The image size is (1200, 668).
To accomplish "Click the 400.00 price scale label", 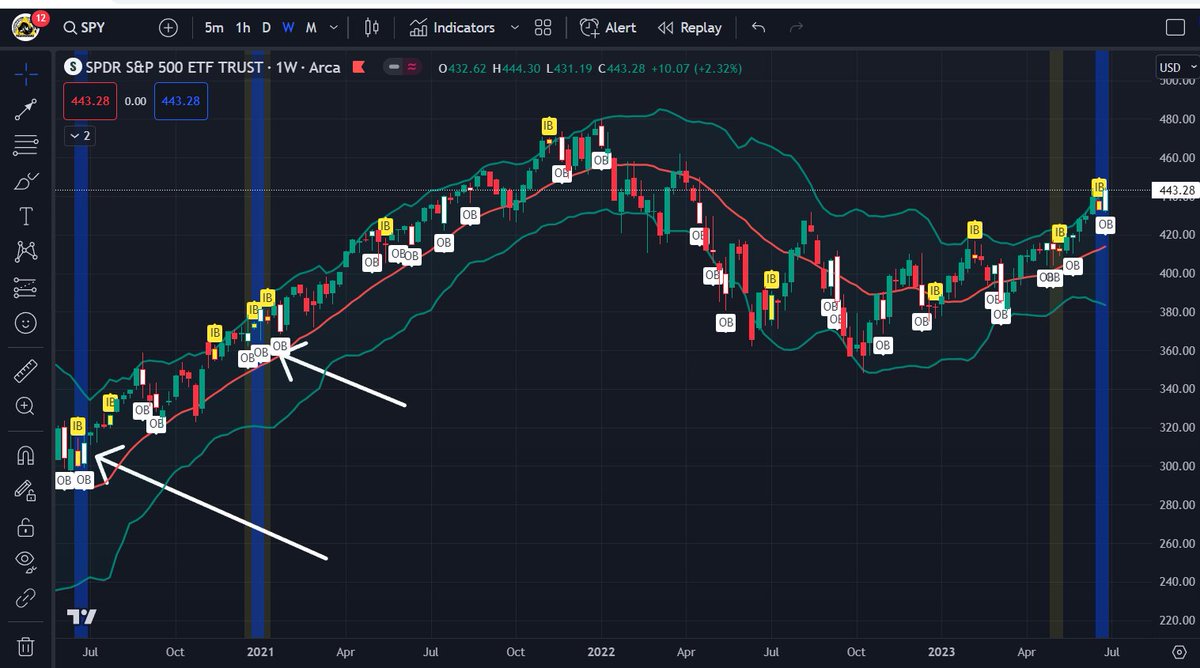I will pyautogui.click(x=1177, y=273).
